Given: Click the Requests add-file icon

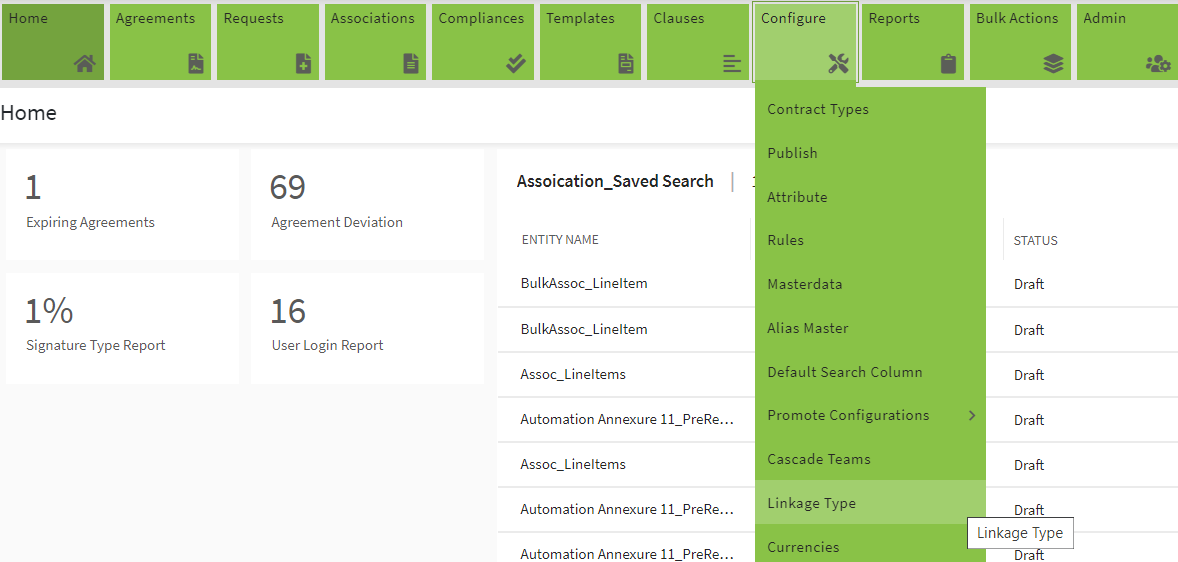Looking at the screenshot, I should 303,64.
